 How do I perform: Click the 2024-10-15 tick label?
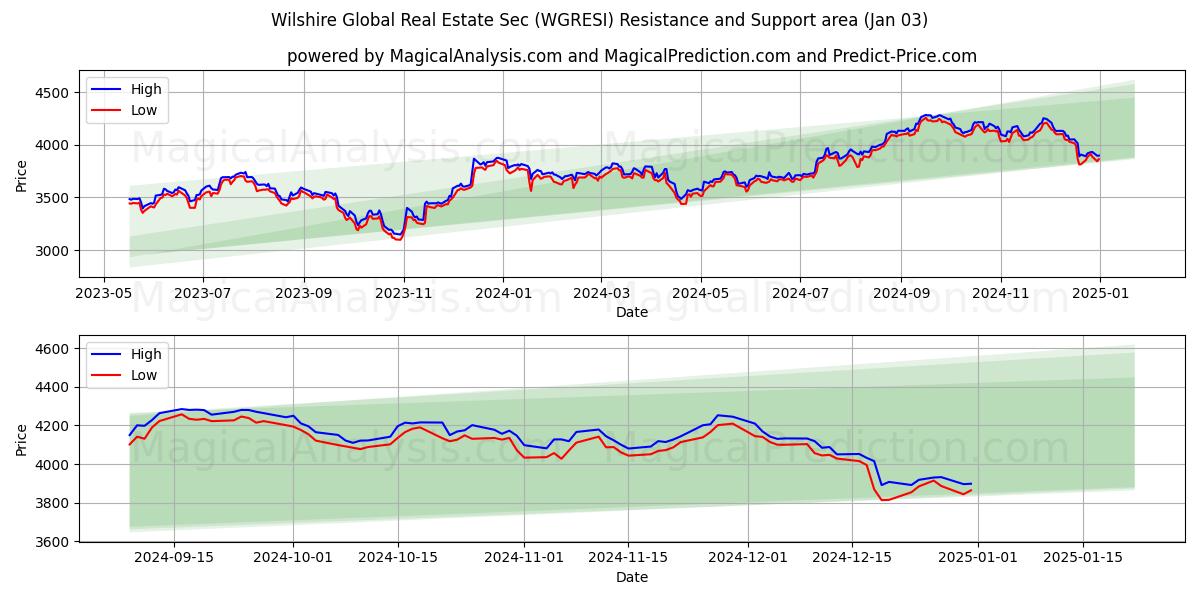398,558
